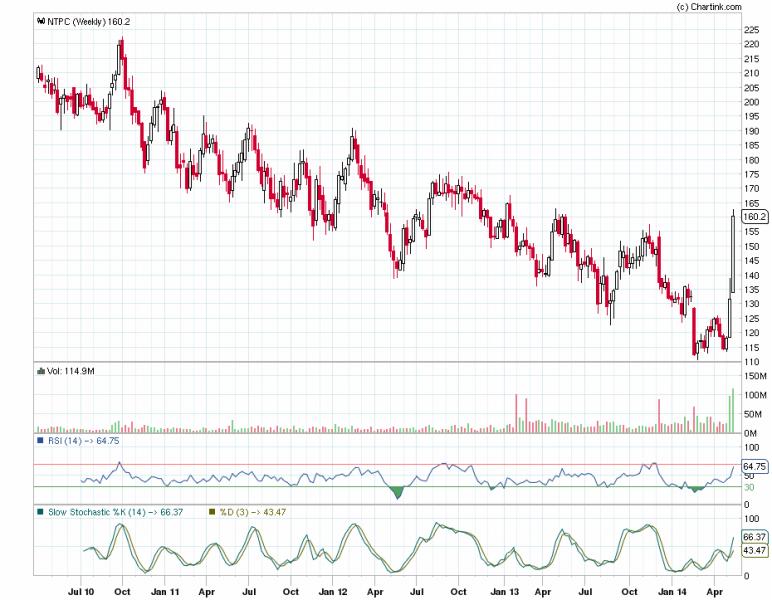This screenshot has height=600, width=772.
Task: Select the "RSI (14) -> 64.75" label
Action: pyautogui.click(x=83, y=441)
